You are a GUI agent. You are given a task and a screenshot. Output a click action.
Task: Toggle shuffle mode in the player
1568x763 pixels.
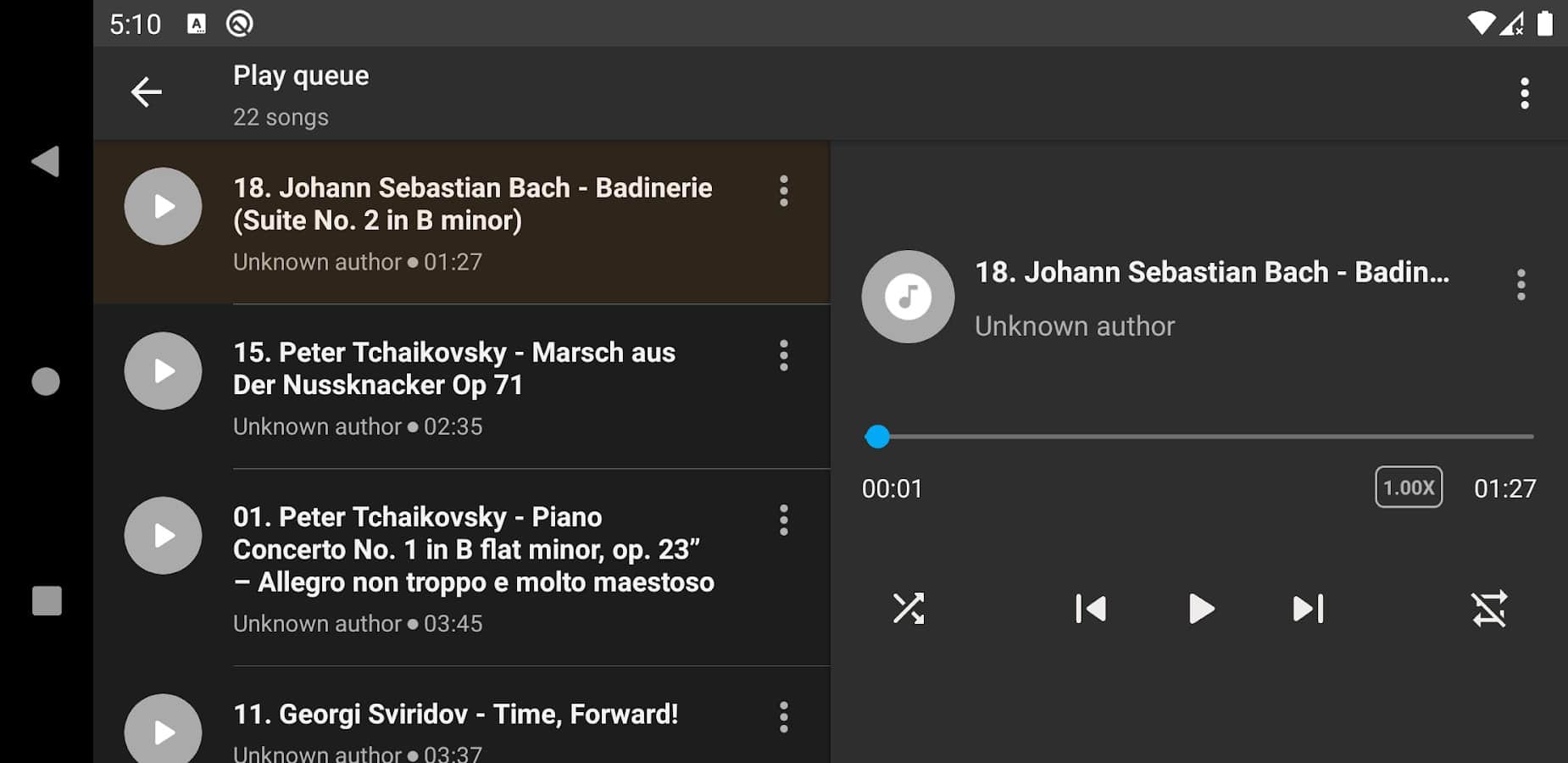coord(909,609)
